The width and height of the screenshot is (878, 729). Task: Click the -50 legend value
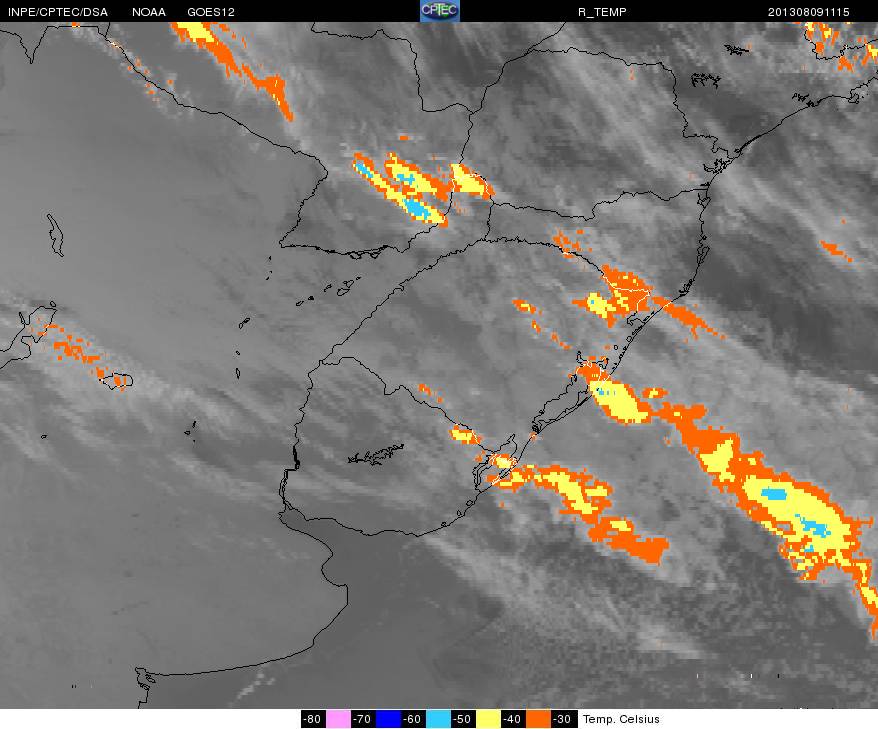463,719
